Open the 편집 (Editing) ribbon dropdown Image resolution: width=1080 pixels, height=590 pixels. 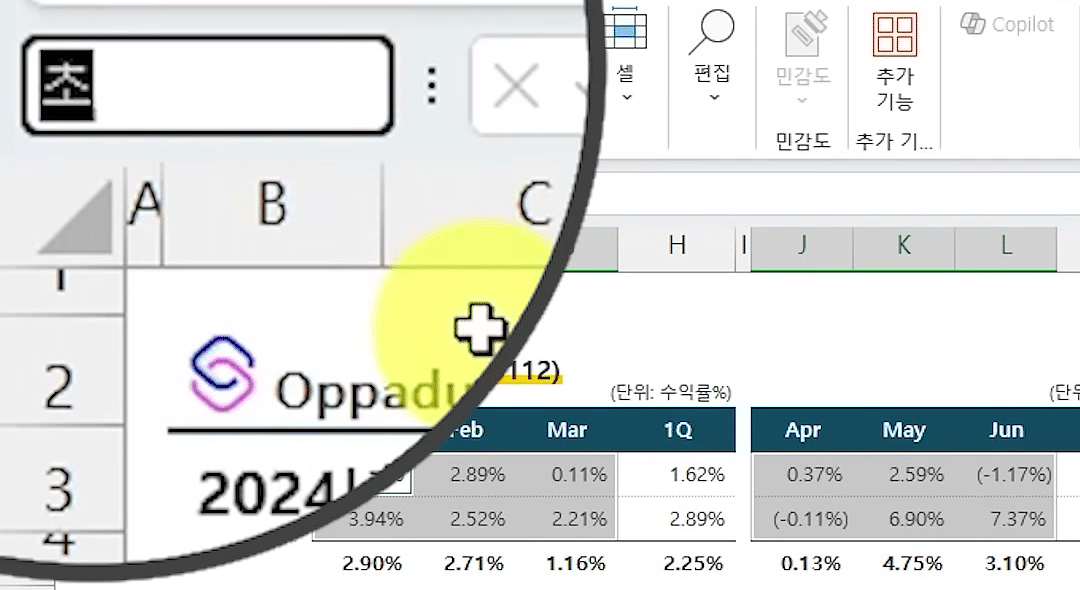(x=712, y=55)
